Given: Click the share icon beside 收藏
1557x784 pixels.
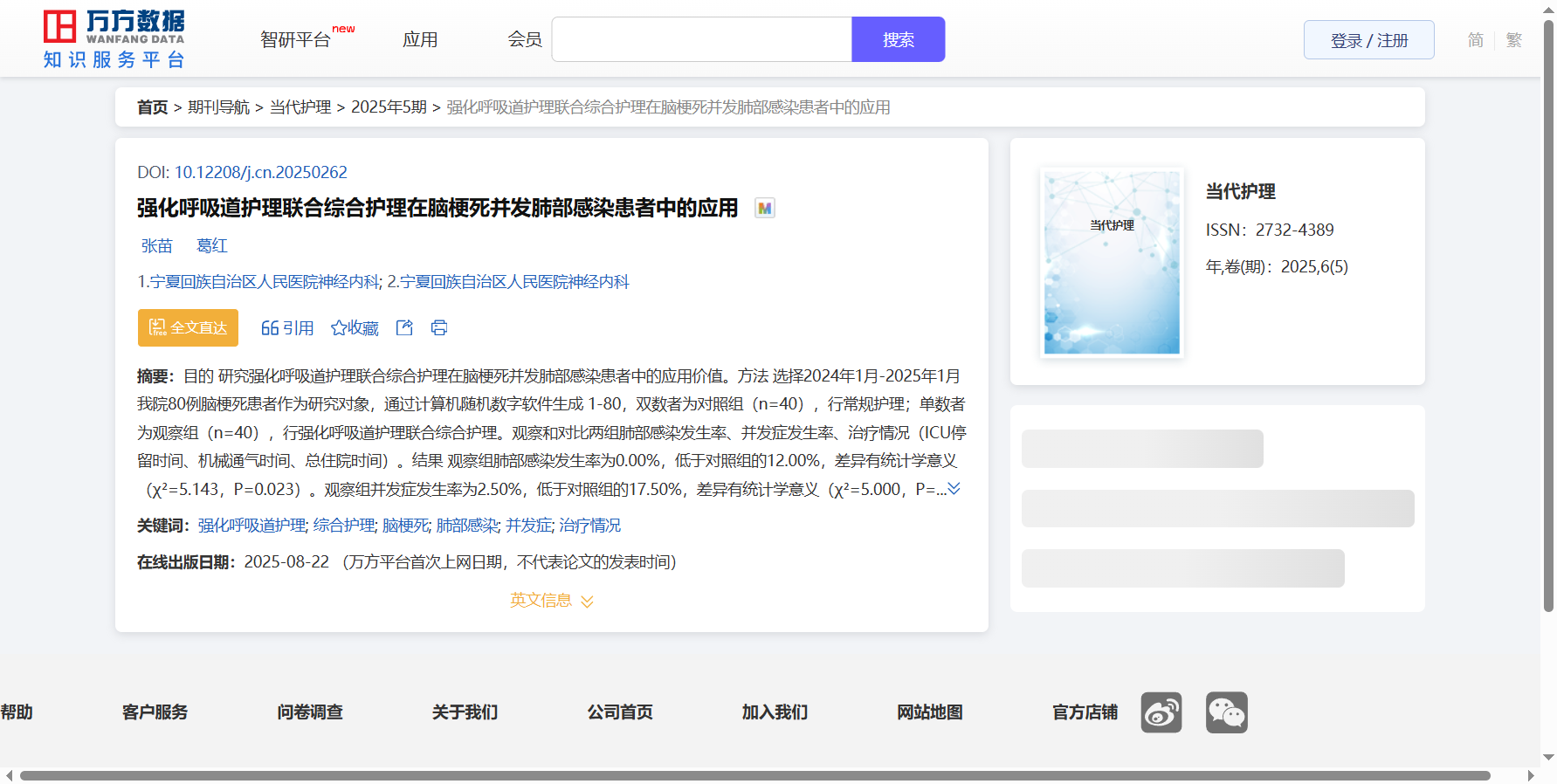Looking at the screenshot, I should 404,328.
